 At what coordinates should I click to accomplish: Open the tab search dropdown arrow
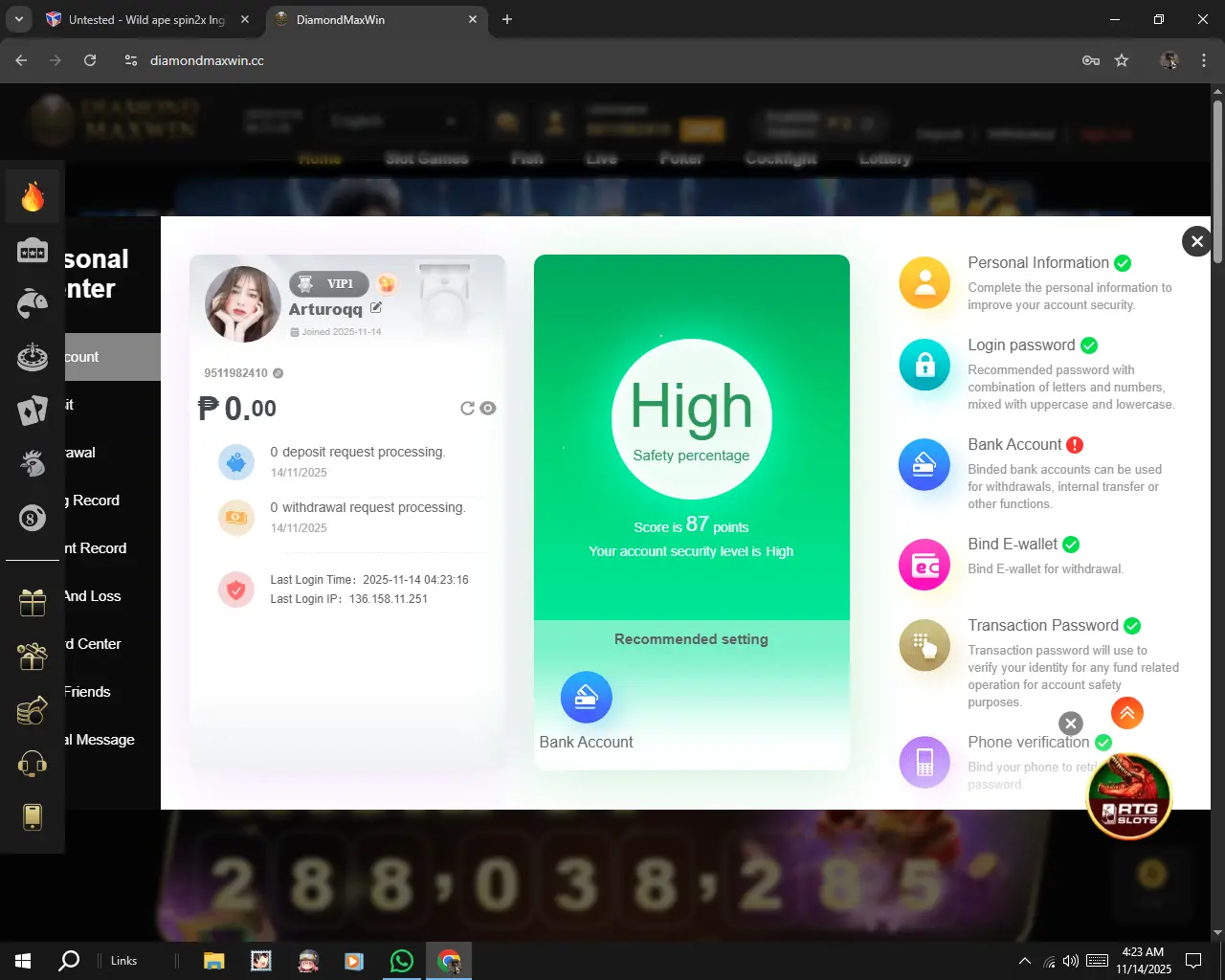pyautogui.click(x=18, y=19)
